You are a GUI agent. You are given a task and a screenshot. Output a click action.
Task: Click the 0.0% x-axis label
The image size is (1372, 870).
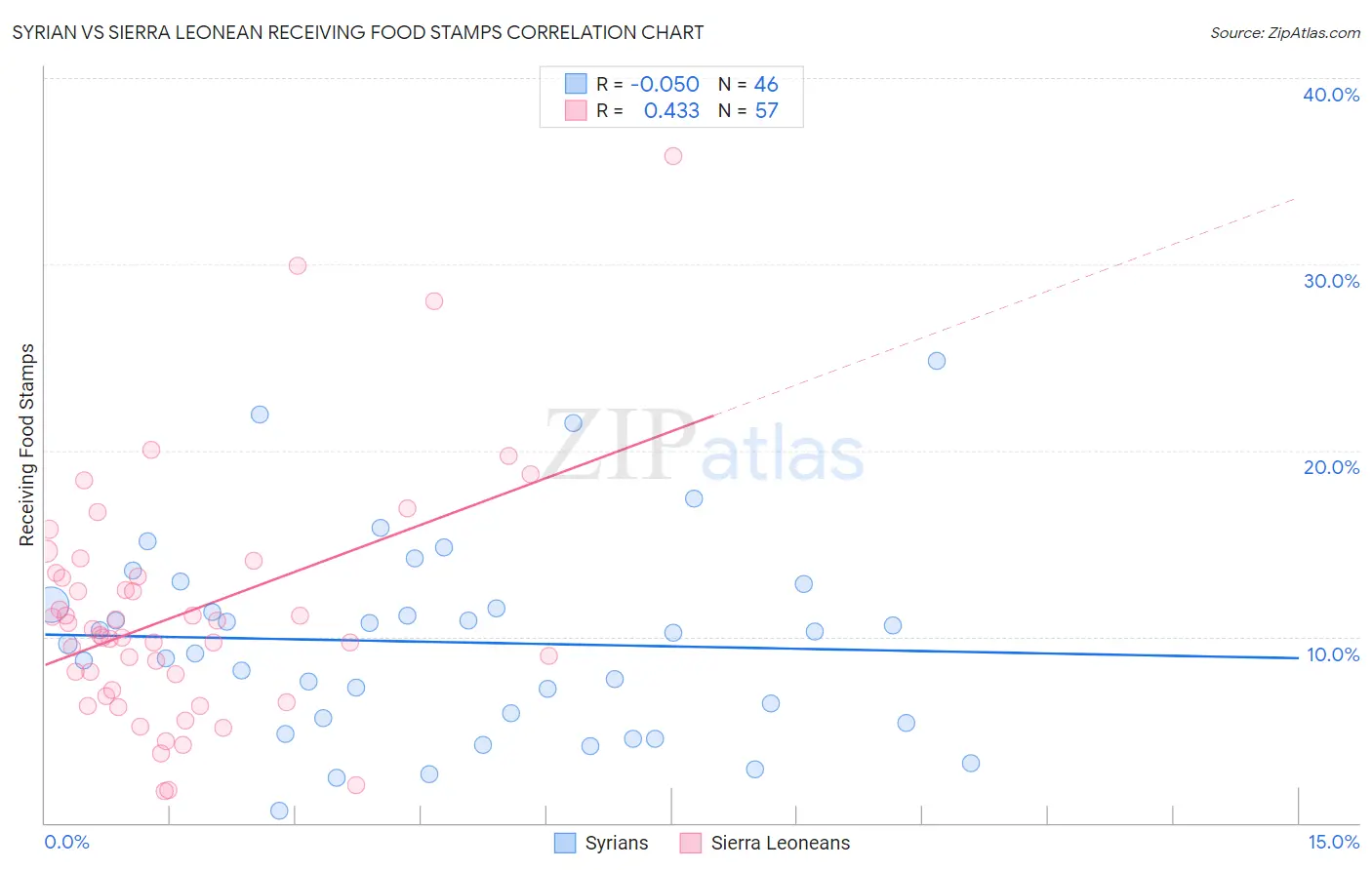tap(67, 842)
